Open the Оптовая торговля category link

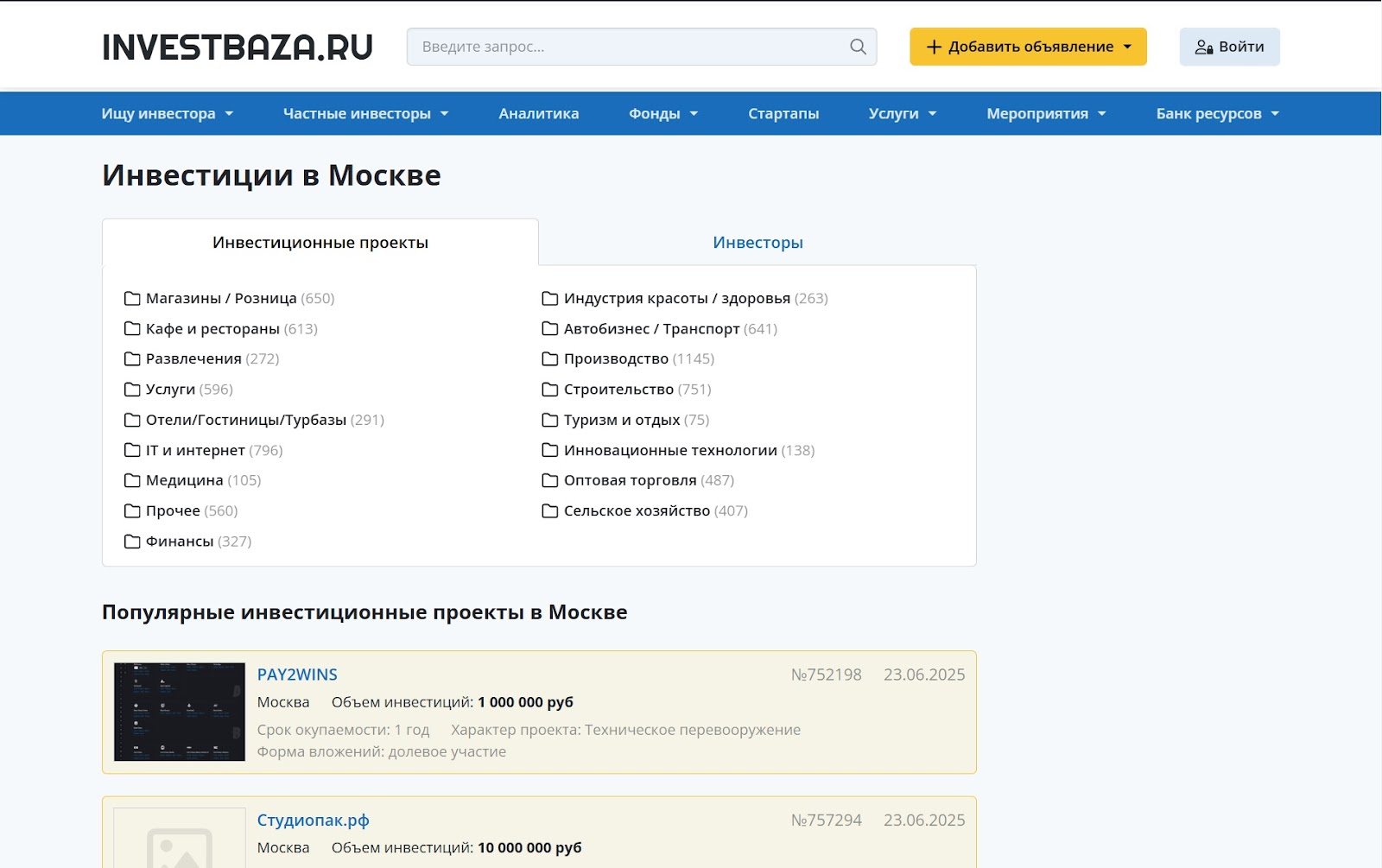click(630, 480)
